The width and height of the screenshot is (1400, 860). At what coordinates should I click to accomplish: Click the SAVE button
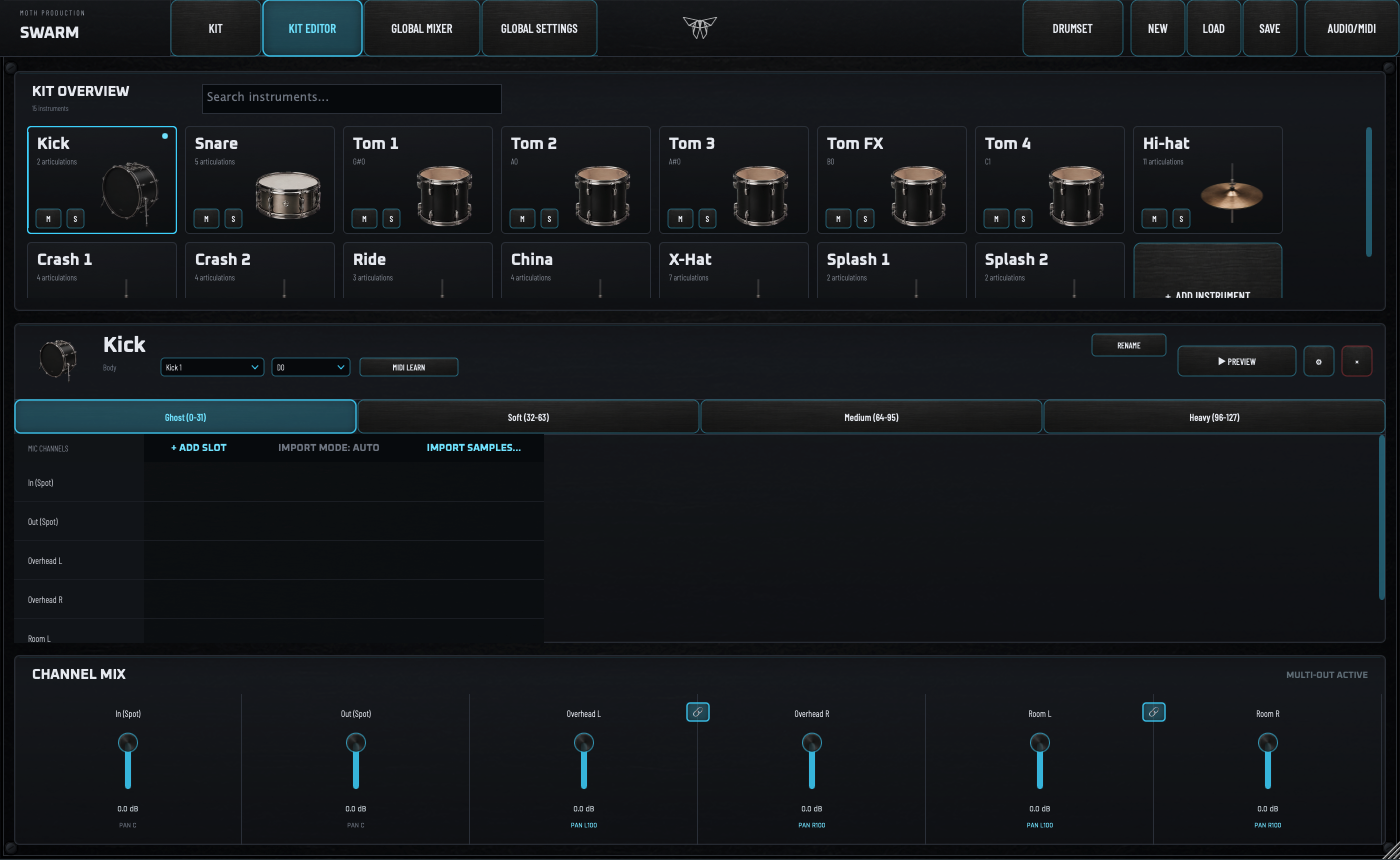point(1270,28)
